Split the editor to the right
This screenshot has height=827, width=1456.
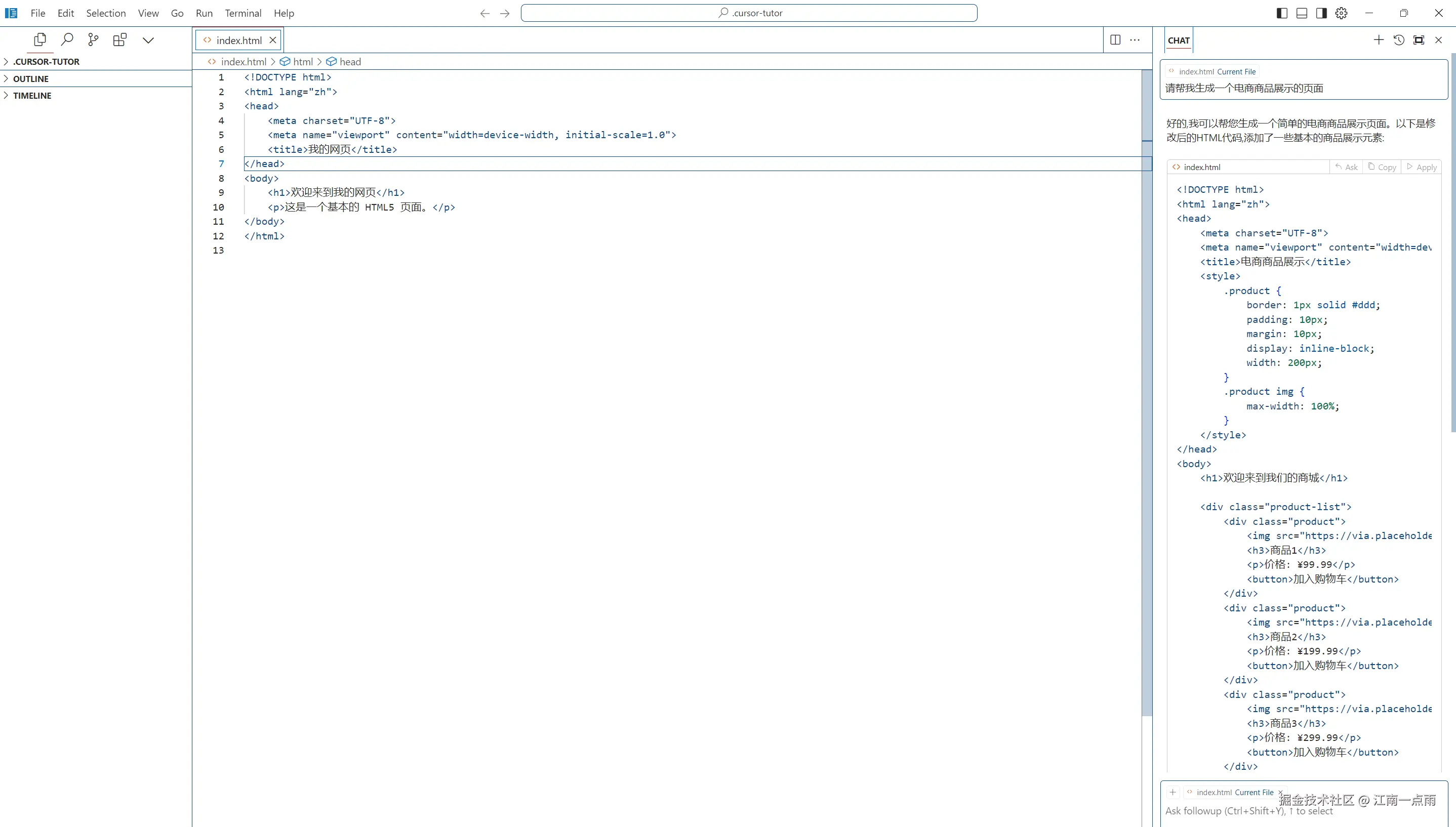1115,40
